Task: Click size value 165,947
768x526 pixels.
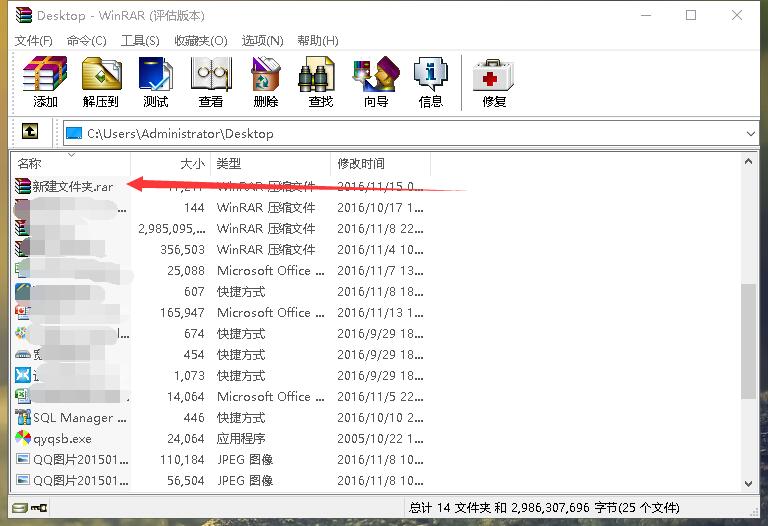Action: (x=182, y=312)
